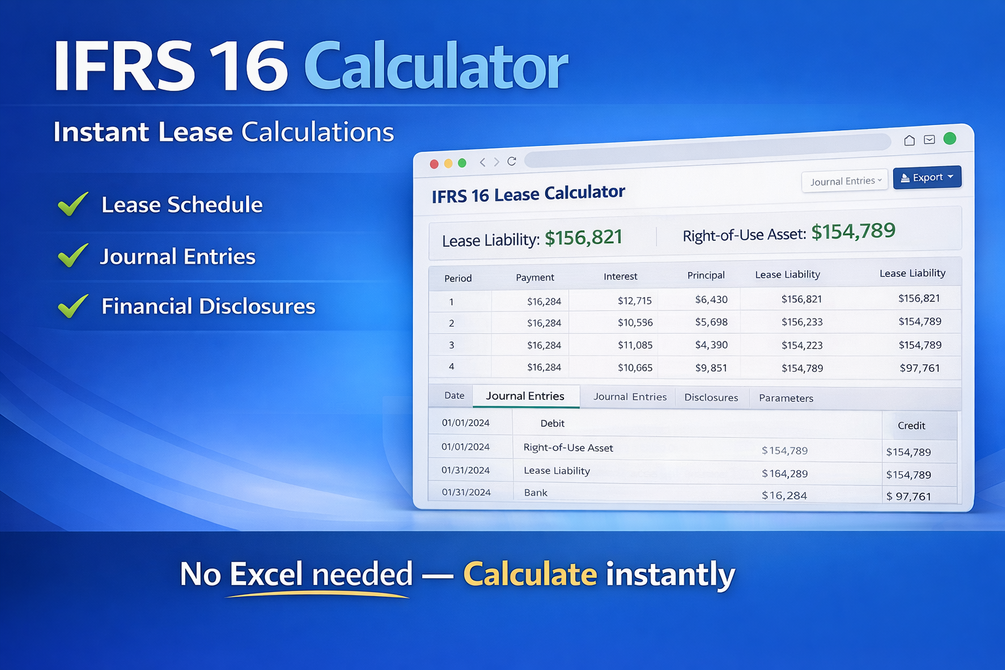Click the $97,761 cell in period 4 row
The image size is (1005, 670).
[x=920, y=368]
